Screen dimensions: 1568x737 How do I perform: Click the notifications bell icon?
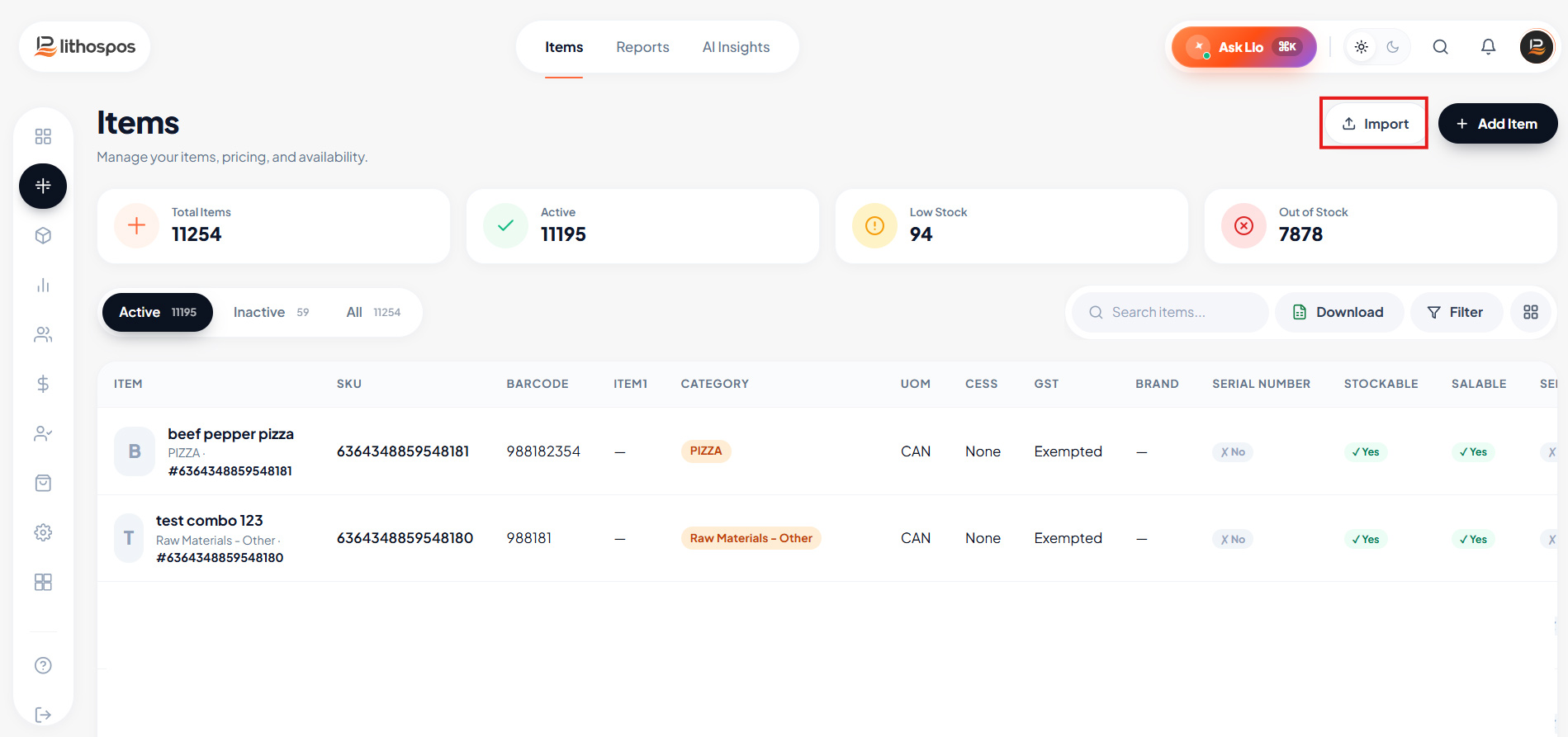coord(1488,47)
